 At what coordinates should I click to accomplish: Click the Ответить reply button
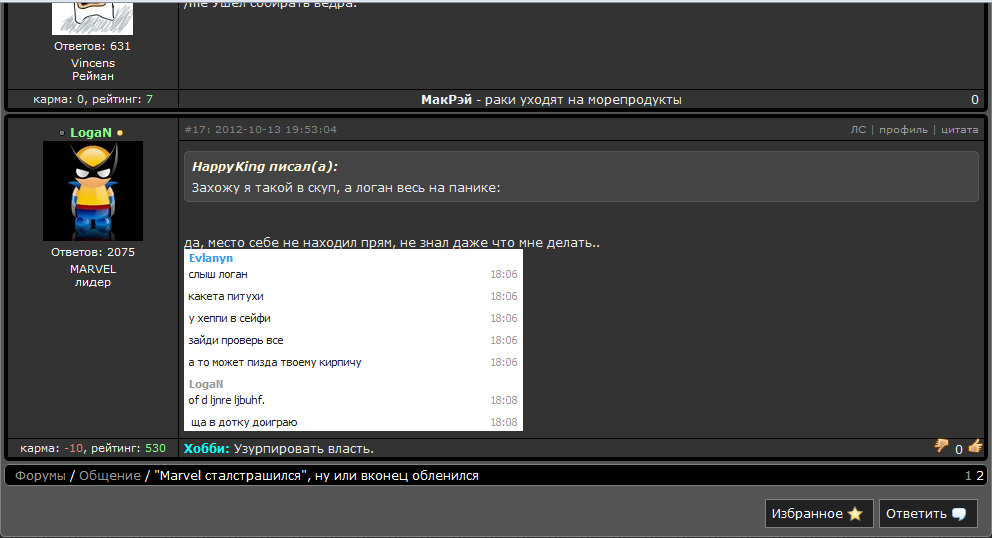pyautogui.click(x=928, y=513)
